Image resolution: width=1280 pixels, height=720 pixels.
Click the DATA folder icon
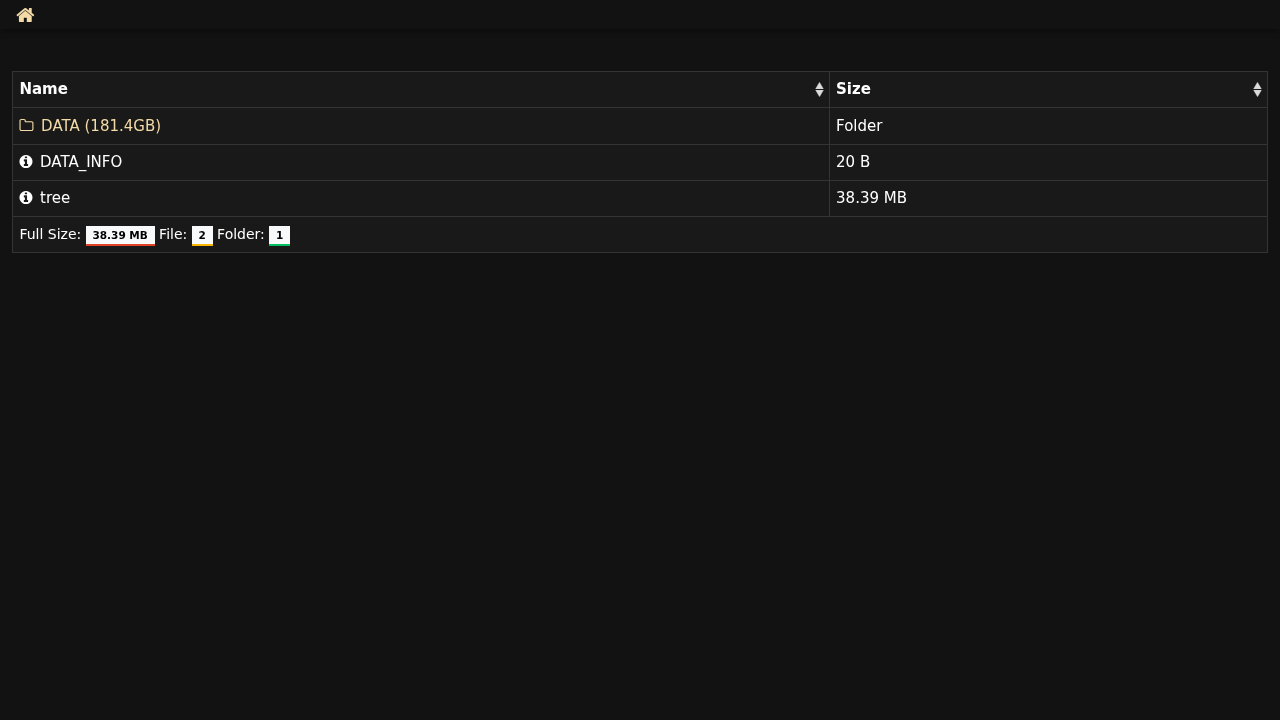(26, 126)
